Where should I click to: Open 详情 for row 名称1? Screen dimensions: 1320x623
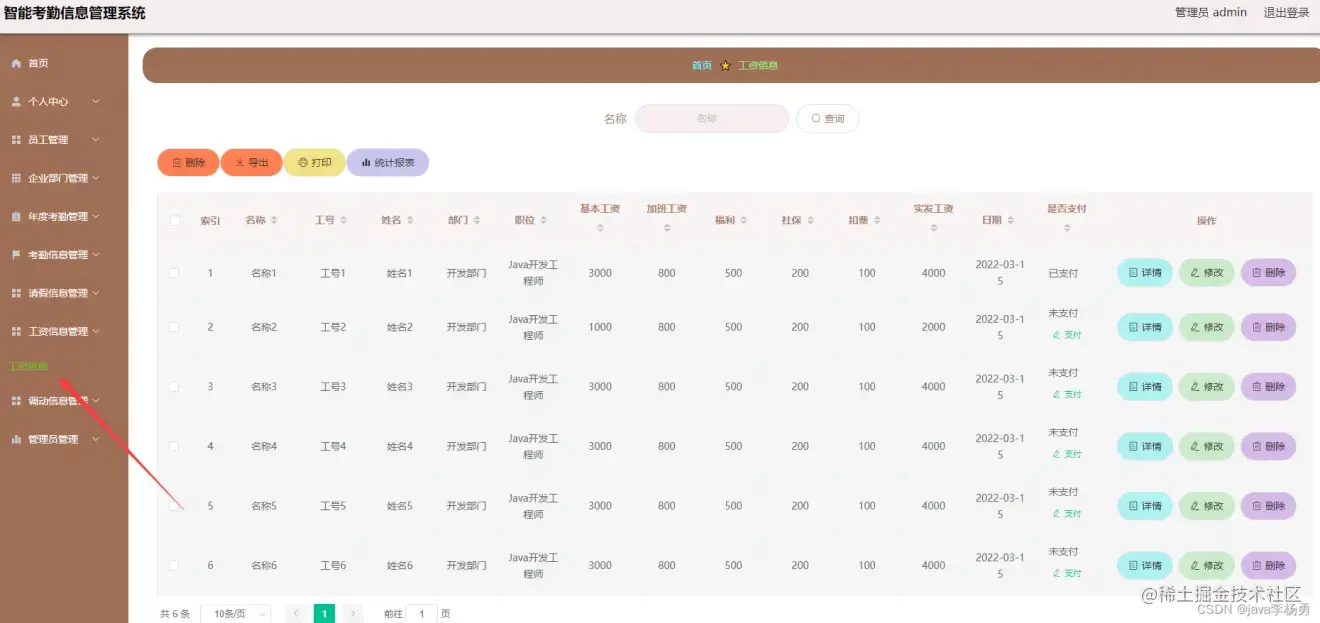[x=1144, y=272]
